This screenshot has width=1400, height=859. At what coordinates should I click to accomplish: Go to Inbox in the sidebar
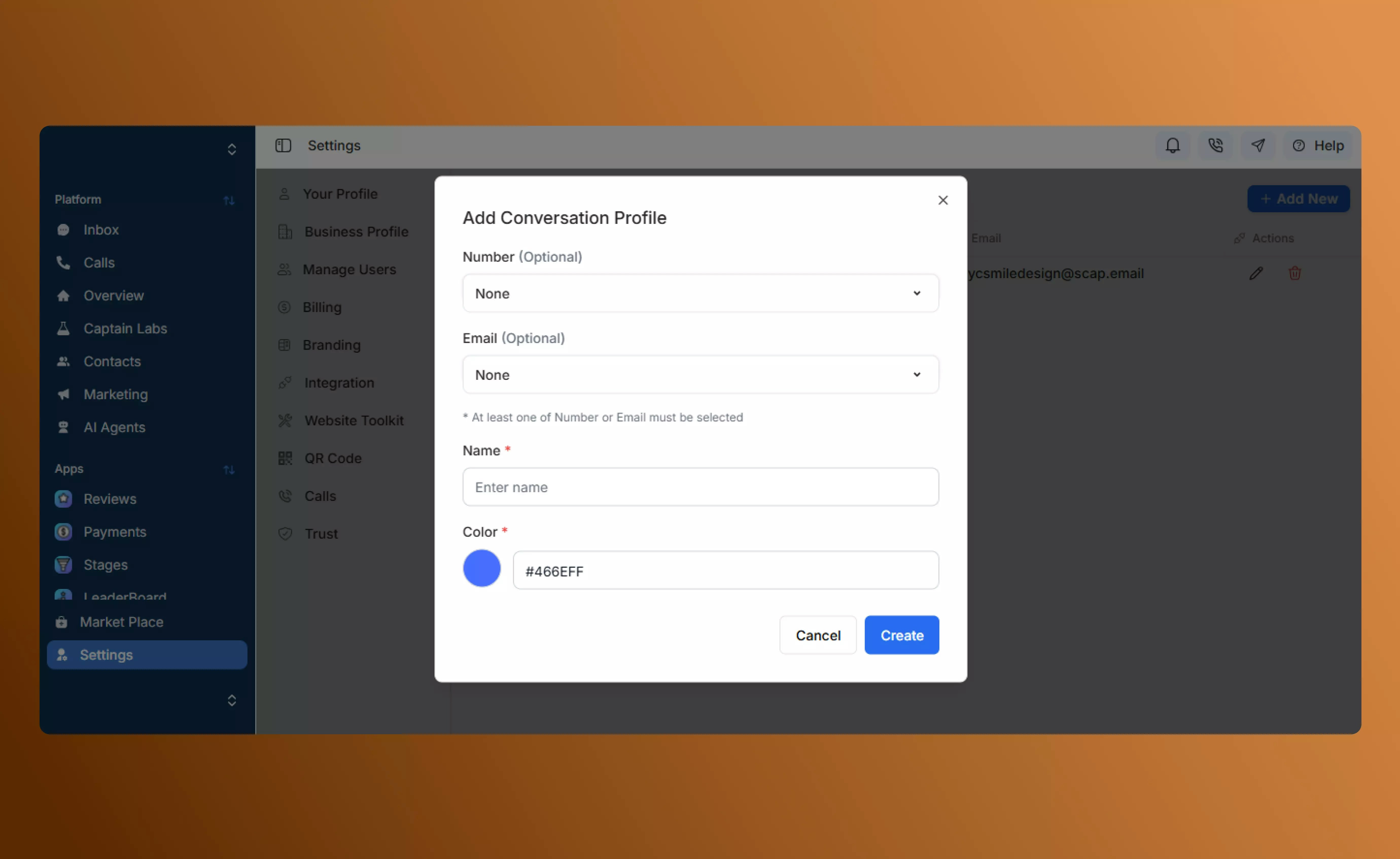[x=101, y=229]
